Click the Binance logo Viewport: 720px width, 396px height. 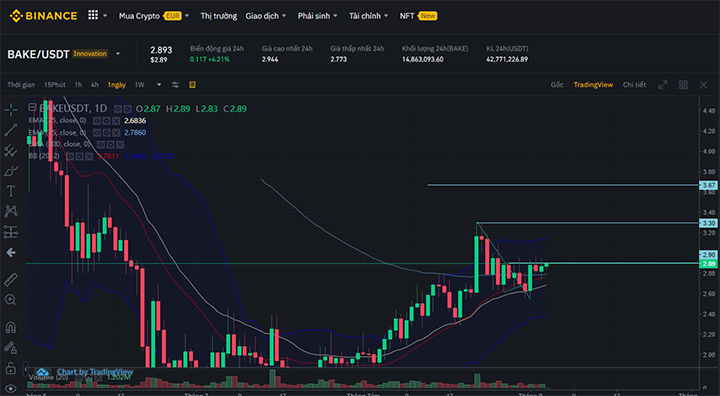point(43,16)
